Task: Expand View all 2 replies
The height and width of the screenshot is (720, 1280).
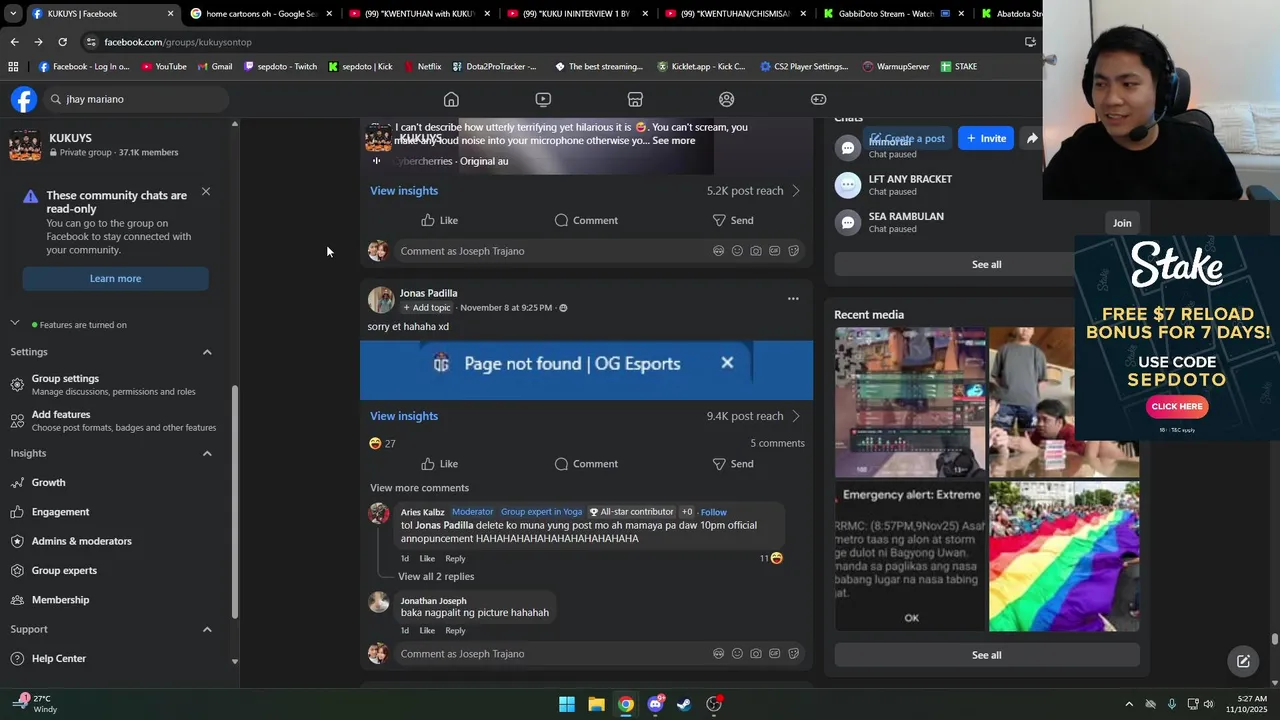Action: coord(436,576)
